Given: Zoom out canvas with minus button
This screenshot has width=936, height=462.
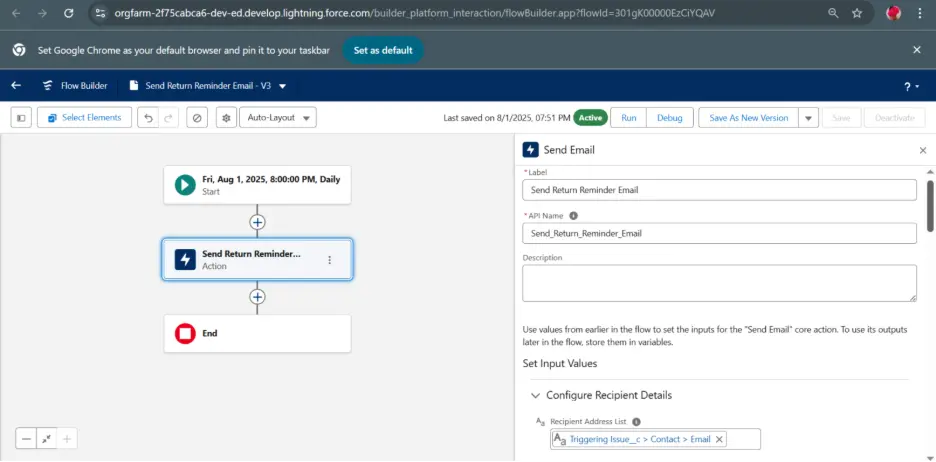Looking at the screenshot, I should pos(27,438).
